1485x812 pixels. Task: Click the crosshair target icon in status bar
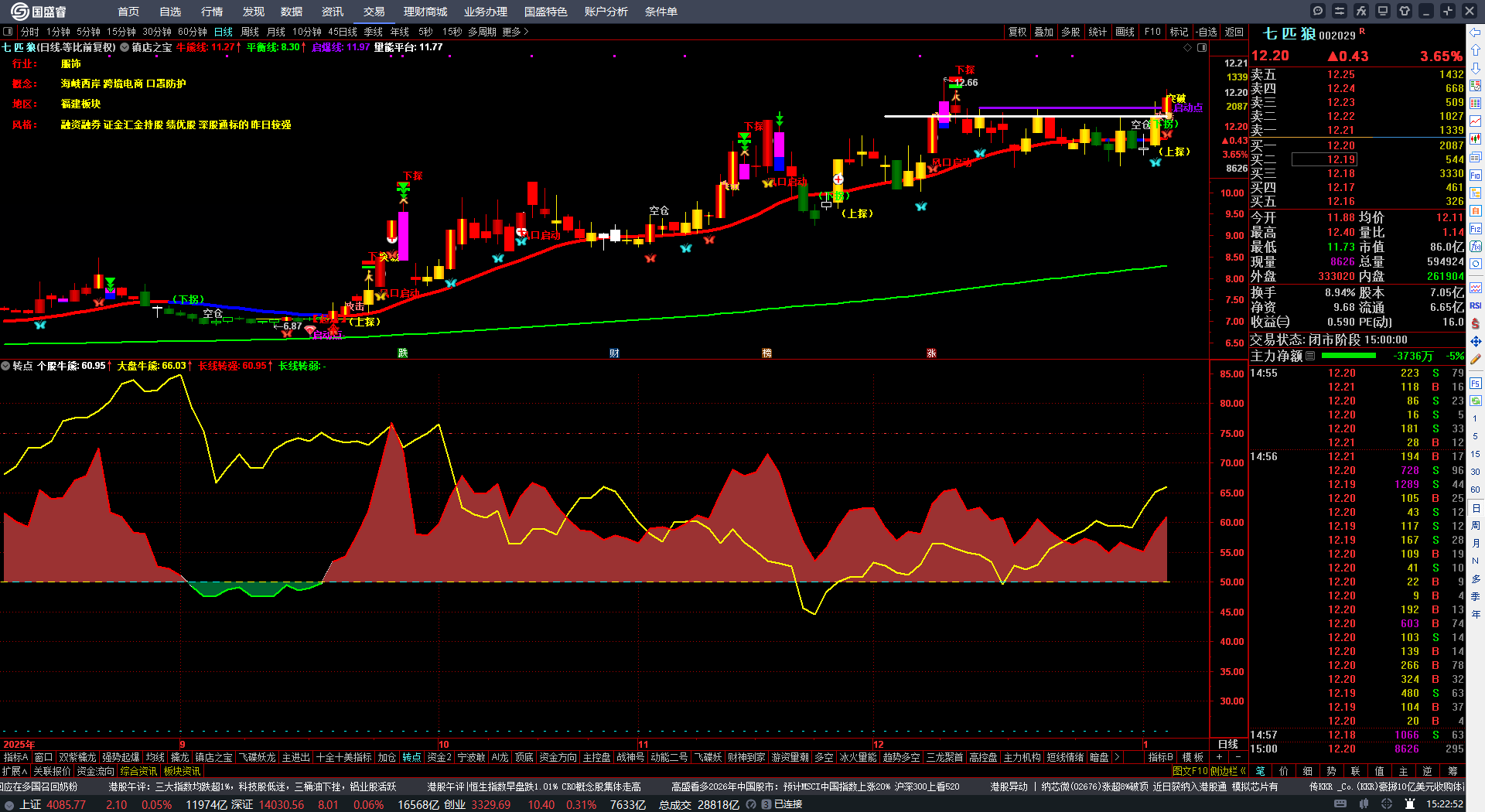tap(1388, 804)
